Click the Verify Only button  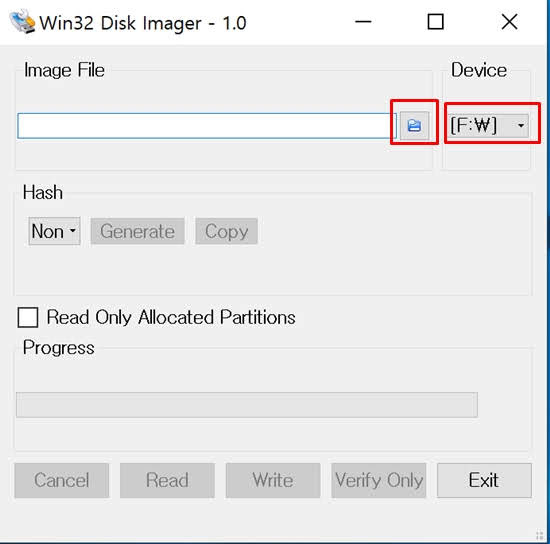pos(379,480)
